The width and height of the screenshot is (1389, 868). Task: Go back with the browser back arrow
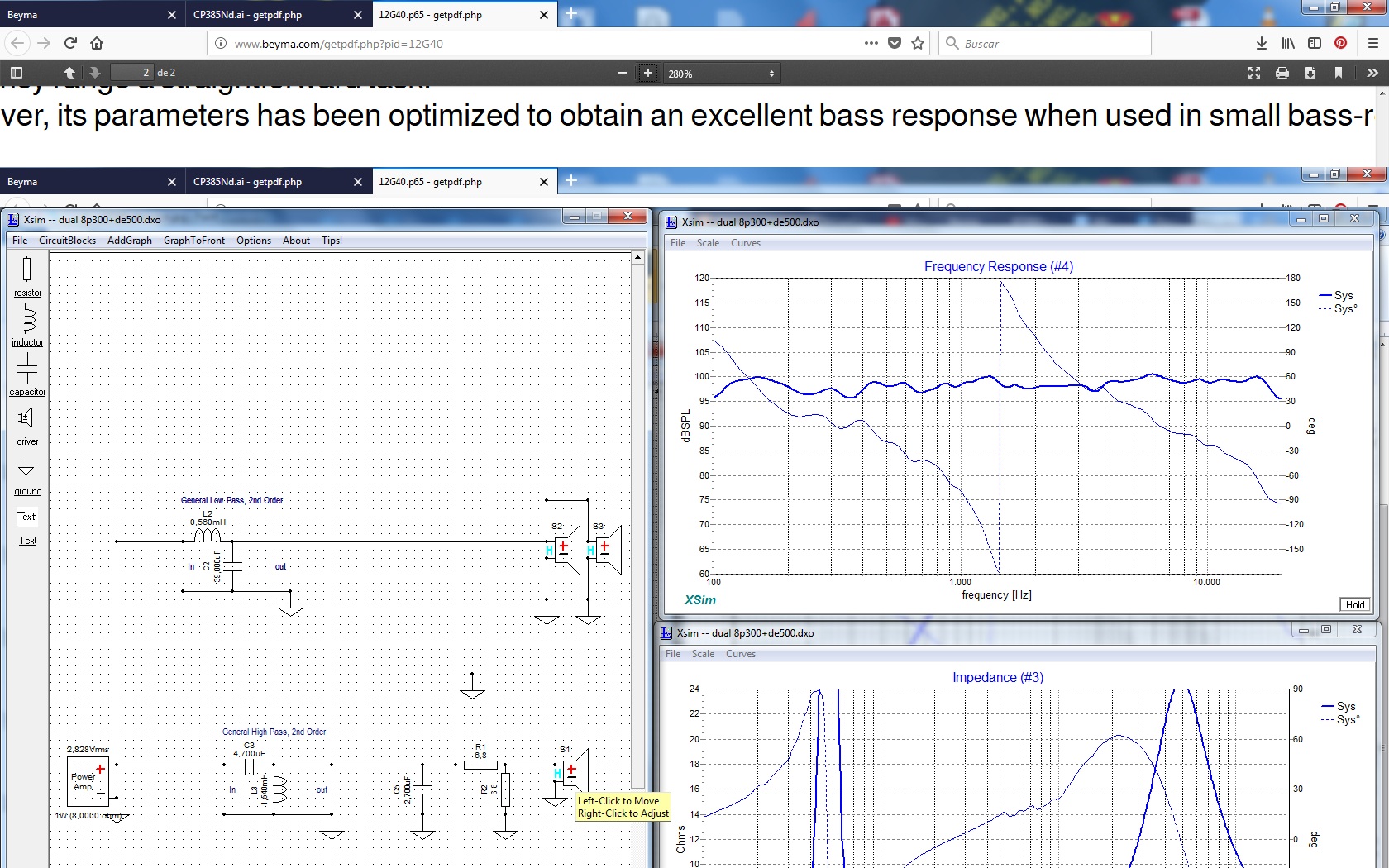pos(18,43)
